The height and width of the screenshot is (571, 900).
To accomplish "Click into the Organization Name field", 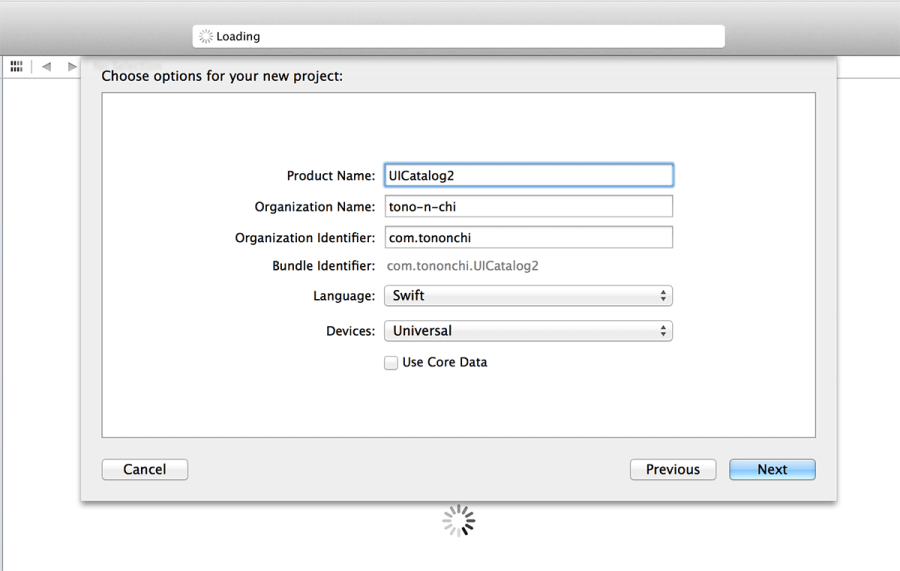I will (528, 207).
